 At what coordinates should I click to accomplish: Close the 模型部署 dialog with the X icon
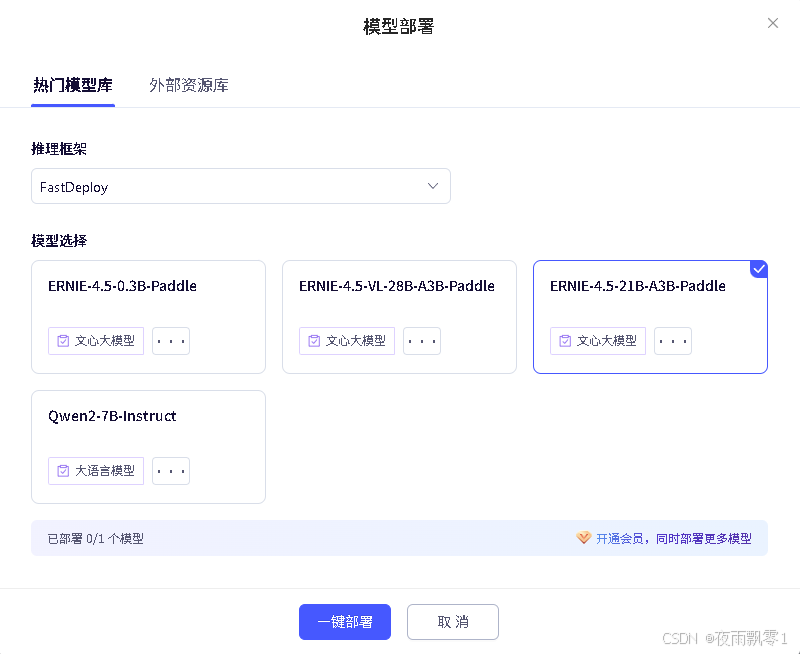pyautogui.click(x=773, y=23)
